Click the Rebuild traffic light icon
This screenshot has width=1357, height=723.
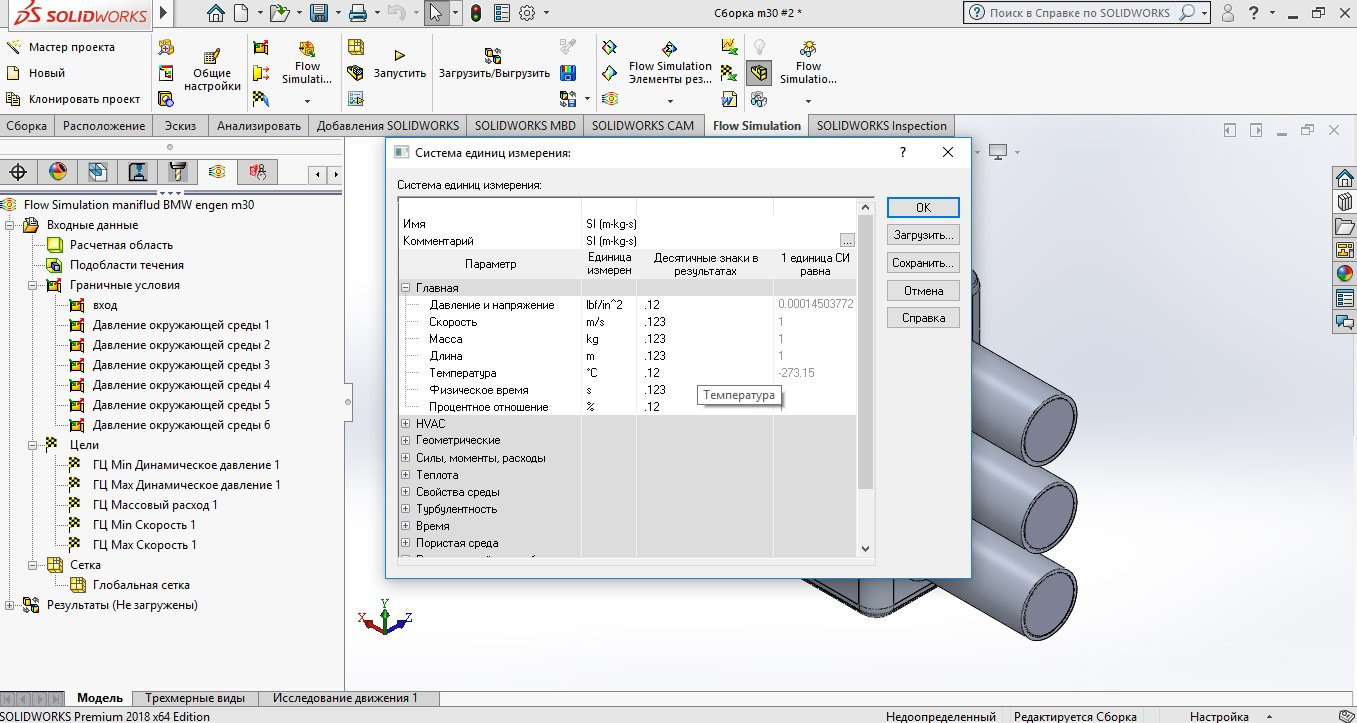click(476, 13)
